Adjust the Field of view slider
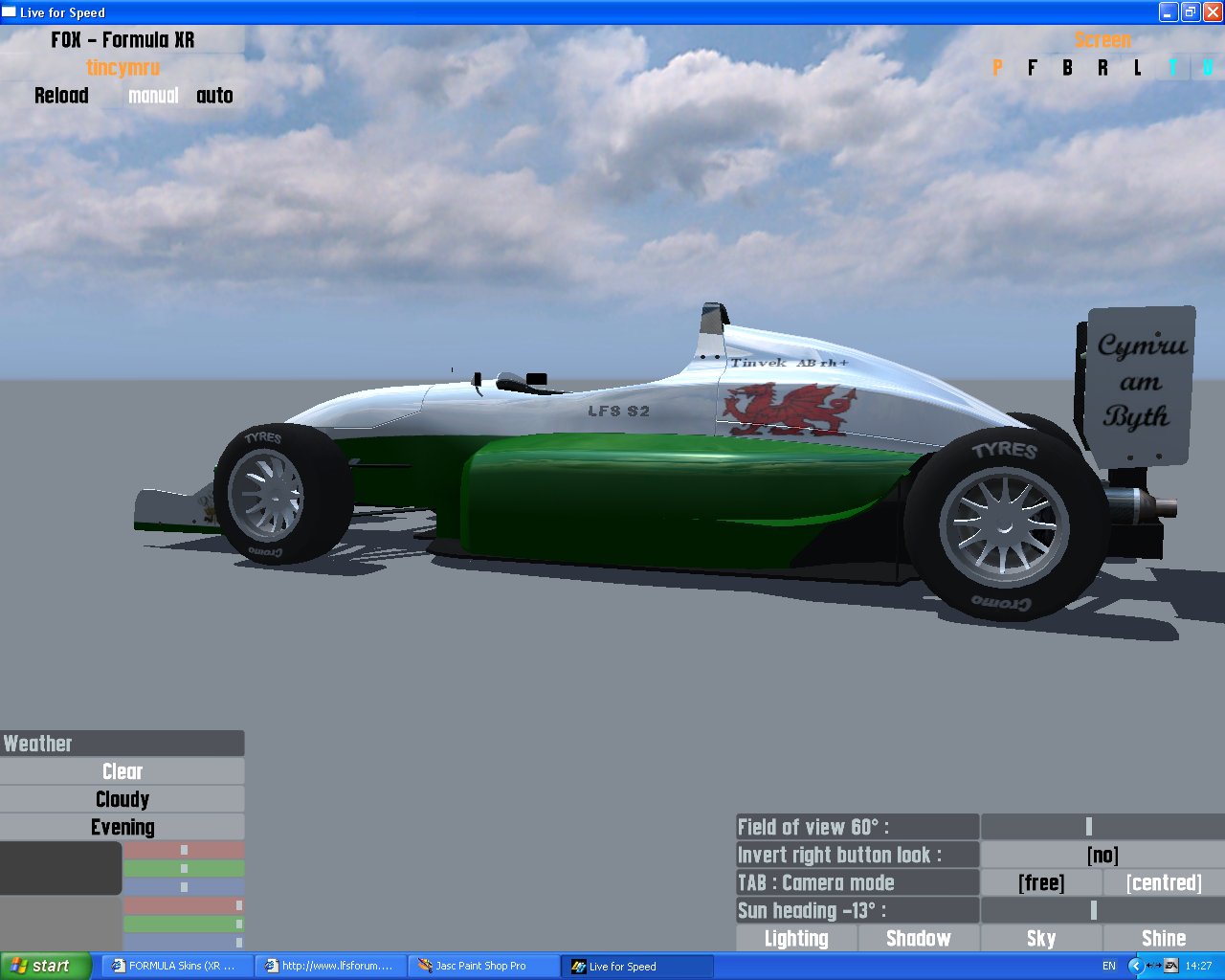The image size is (1225, 980). (1102, 827)
